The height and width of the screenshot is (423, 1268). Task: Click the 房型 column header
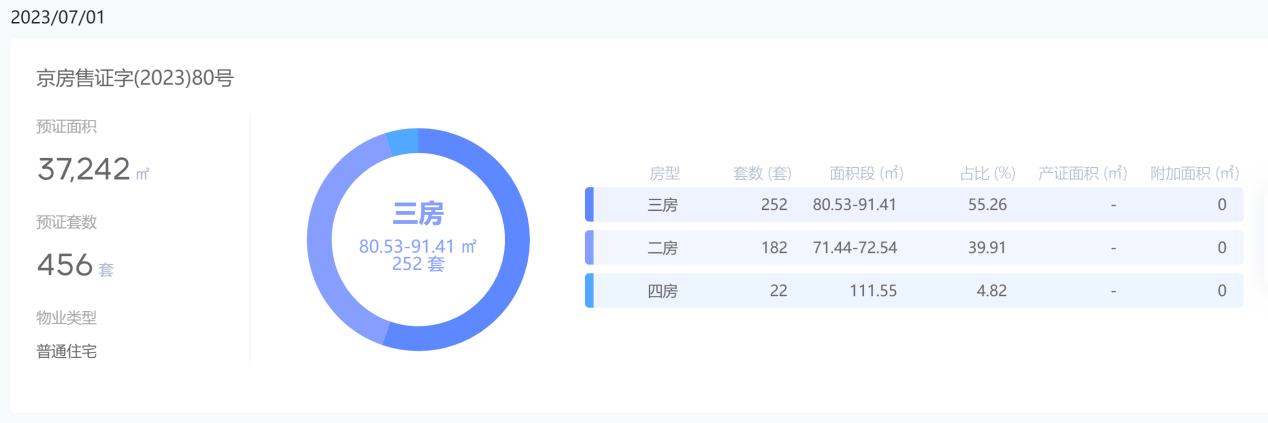(664, 173)
